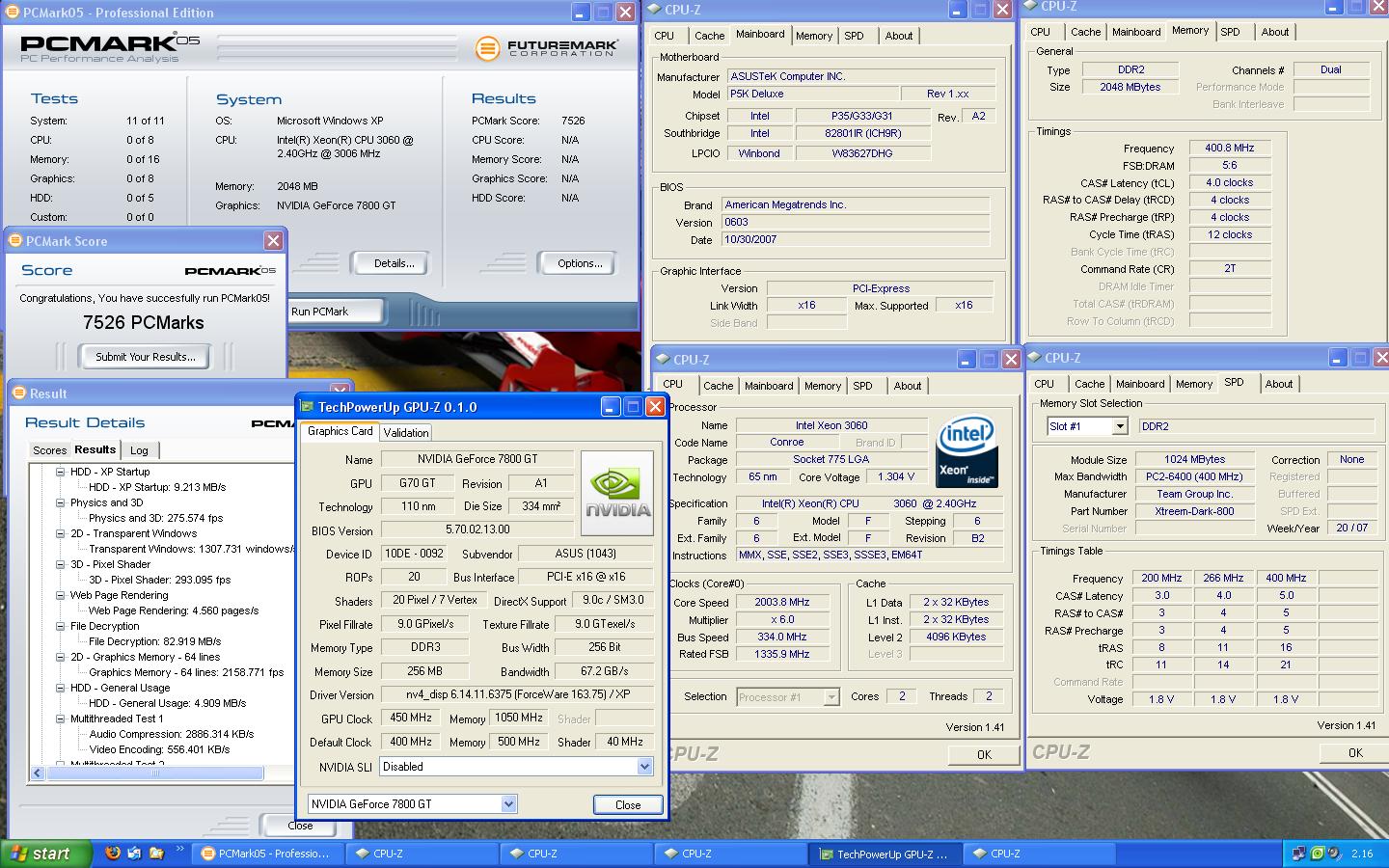Image resolution: width=1389 pixels, height=868 pixels.
Task: Collapse Multithreaded Test 1 node
Action: tap(60, 719)
